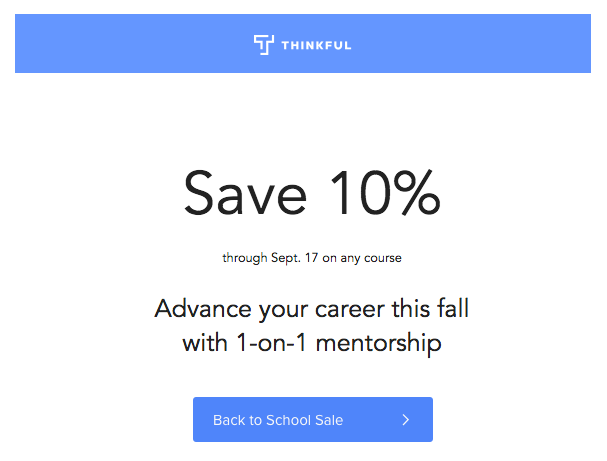This screenshot has height=461, width=607.
Task: Click the "1-on-1" phrase
Action: (x=271, y=343)
